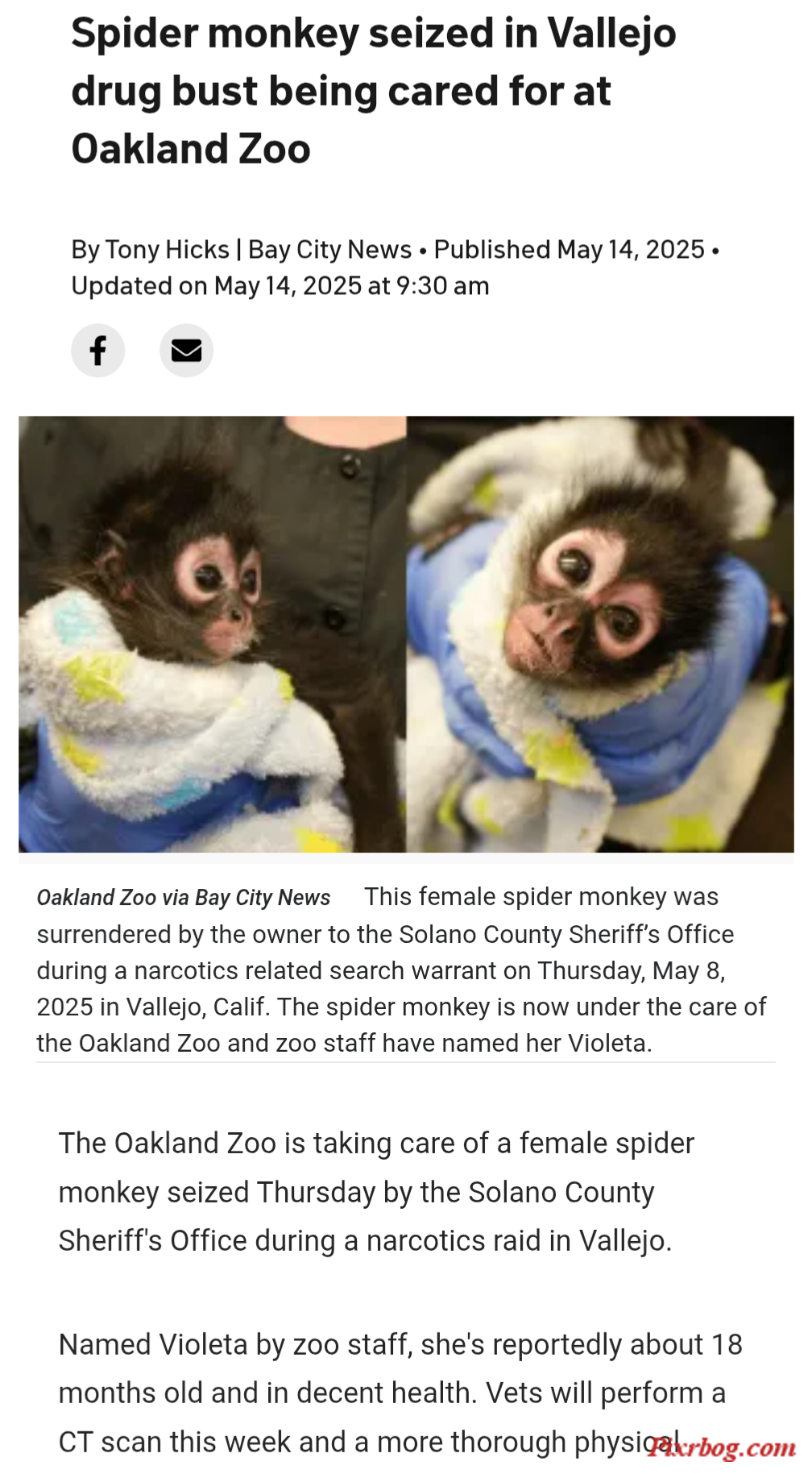Click Solano County Sheriff's Office in caption
The height and width of the screenshot is (1474, 812).
tap(566, 934)
